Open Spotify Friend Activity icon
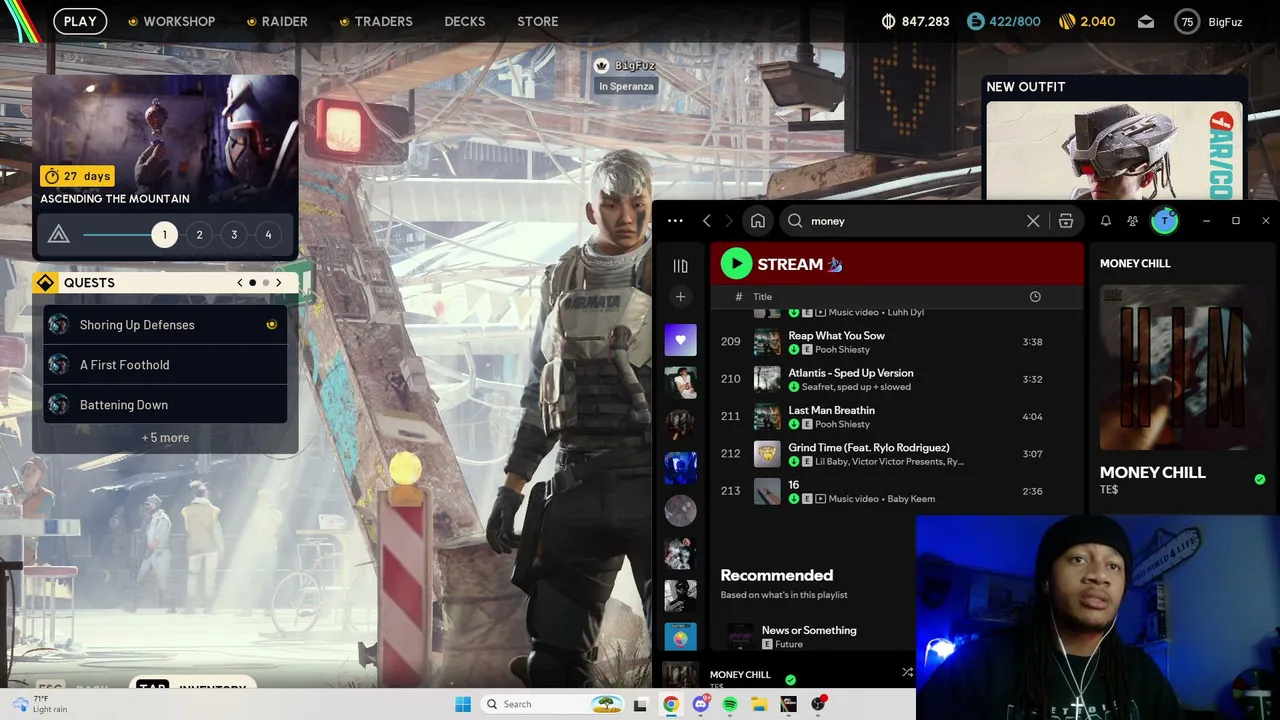The width and height of the screenshot is (1280, 720). pyautogui.click(x=1132, y=221)
